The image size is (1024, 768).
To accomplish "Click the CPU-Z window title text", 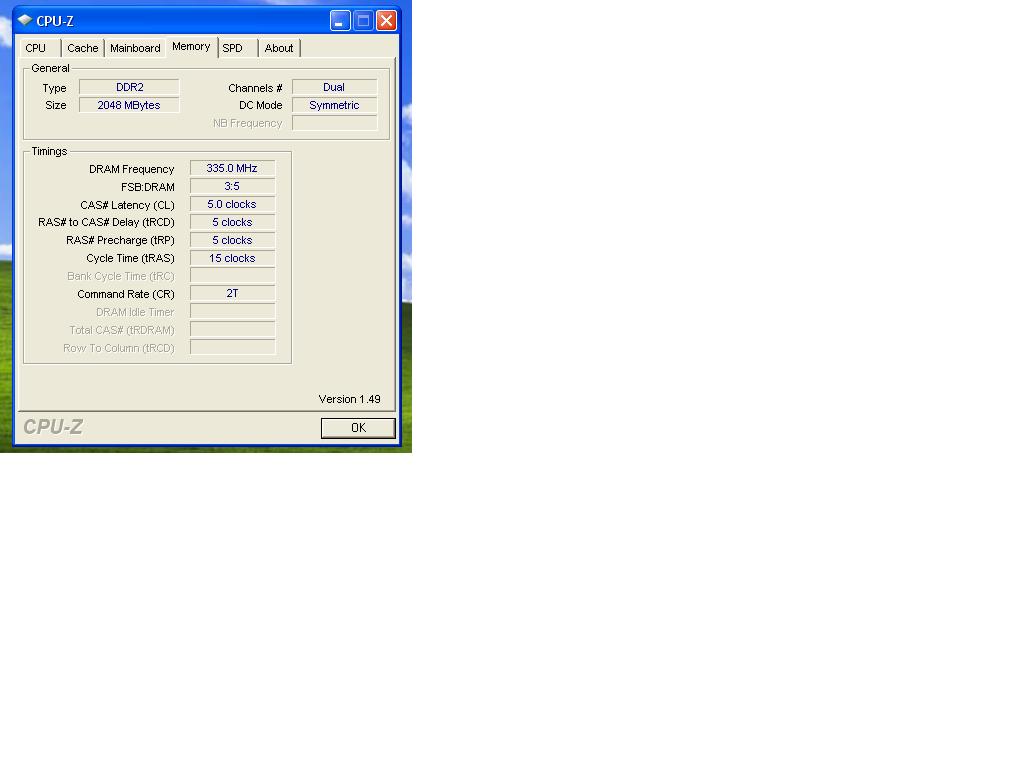I will pyautogui.click(x=55, y=21).
